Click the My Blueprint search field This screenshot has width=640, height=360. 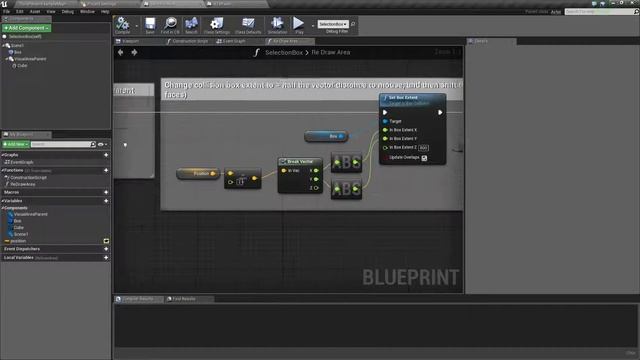(63, 144)
